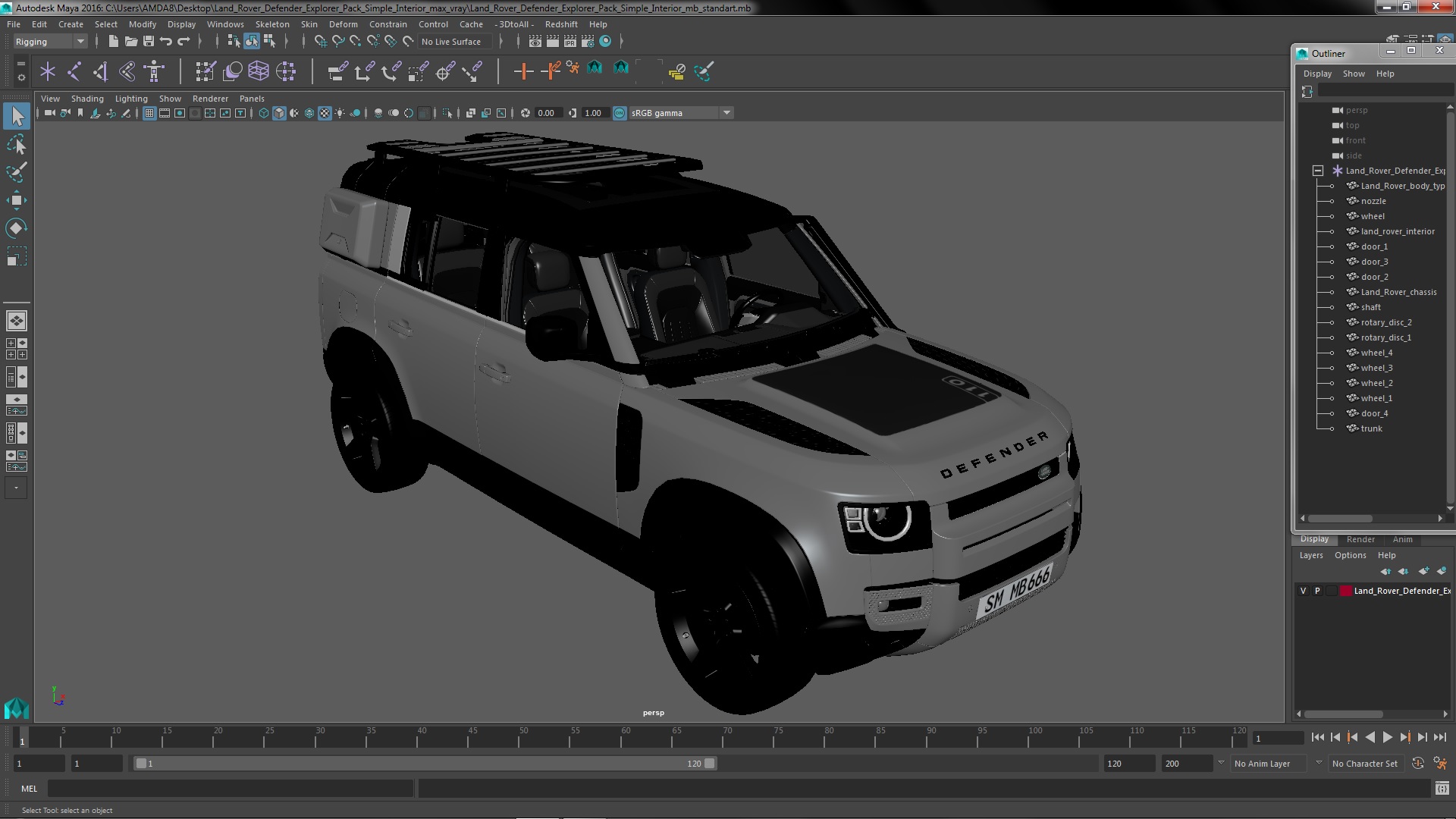The width and height of the screenshot is (1456, 819).
Task: Select the Rotate tool
Action: 17,228
